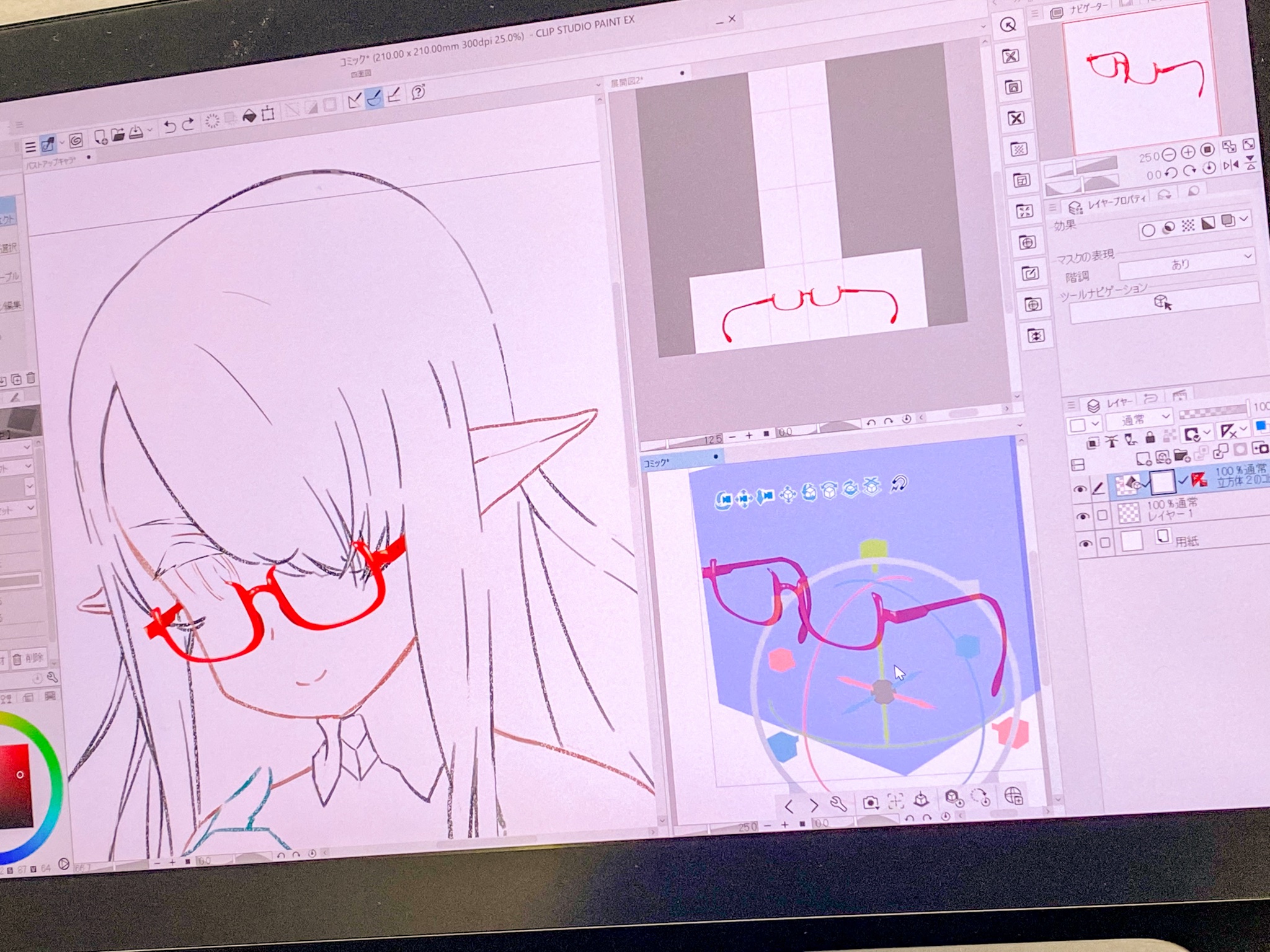
Task: Click the lock layer icon
Action: (x=1150, y=438)
